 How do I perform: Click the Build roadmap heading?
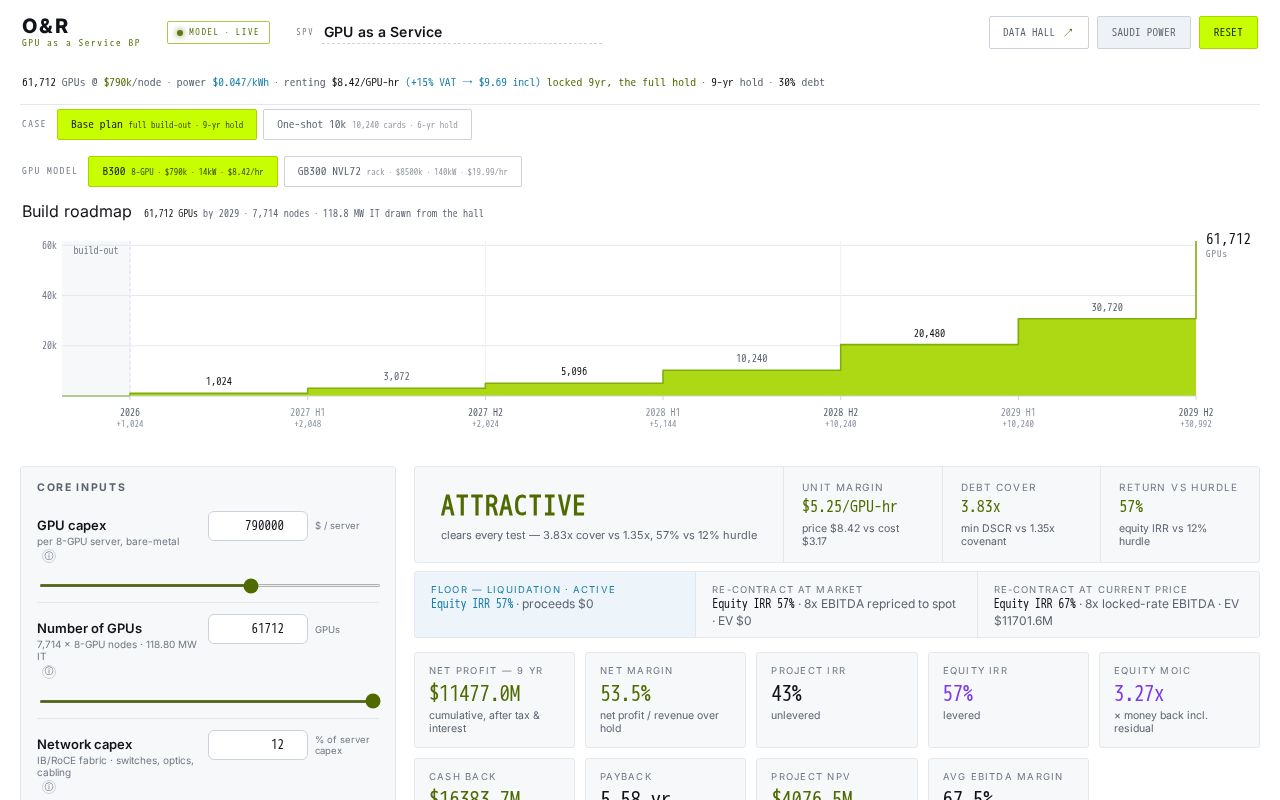(77, 212)
